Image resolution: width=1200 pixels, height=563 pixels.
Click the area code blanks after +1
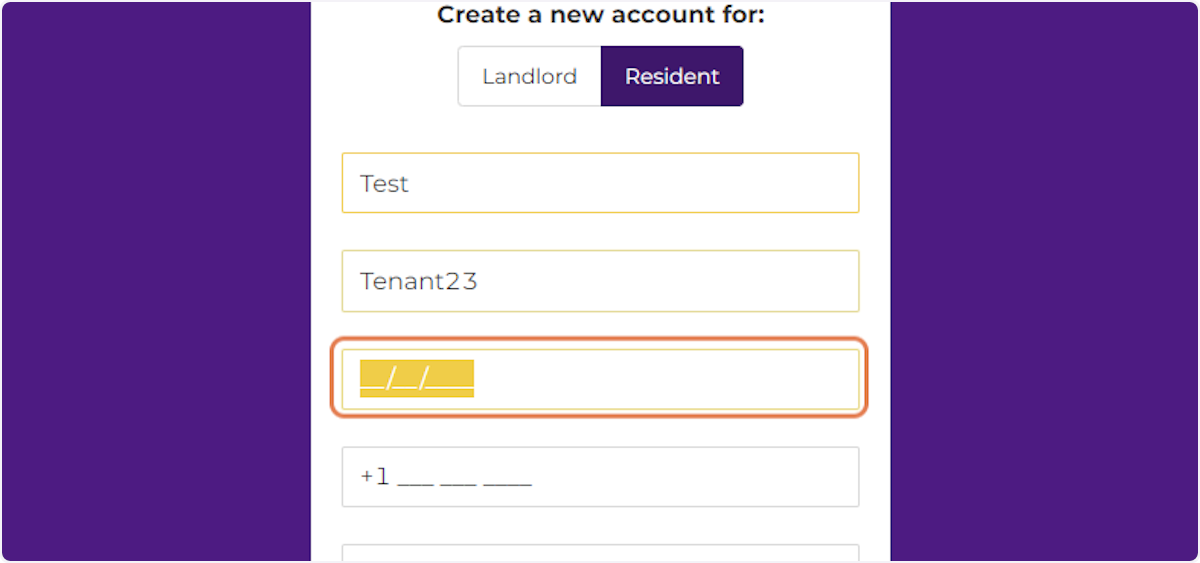415,479
